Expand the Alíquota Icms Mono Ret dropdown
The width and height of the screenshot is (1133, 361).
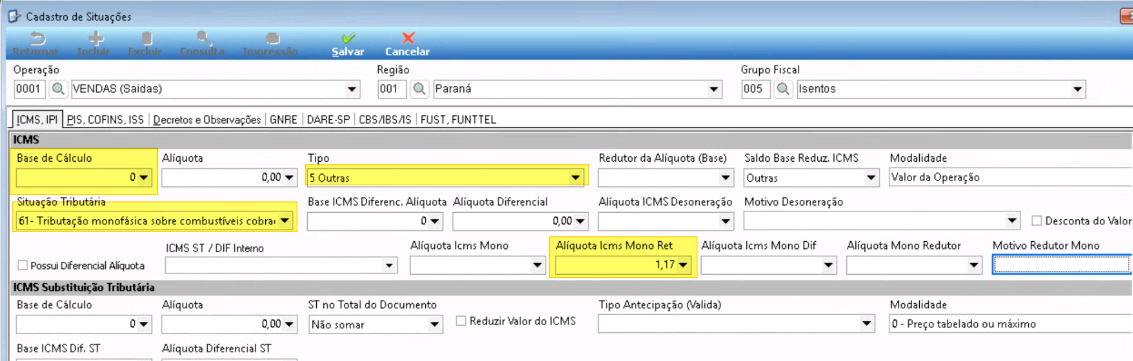(684, 266)
